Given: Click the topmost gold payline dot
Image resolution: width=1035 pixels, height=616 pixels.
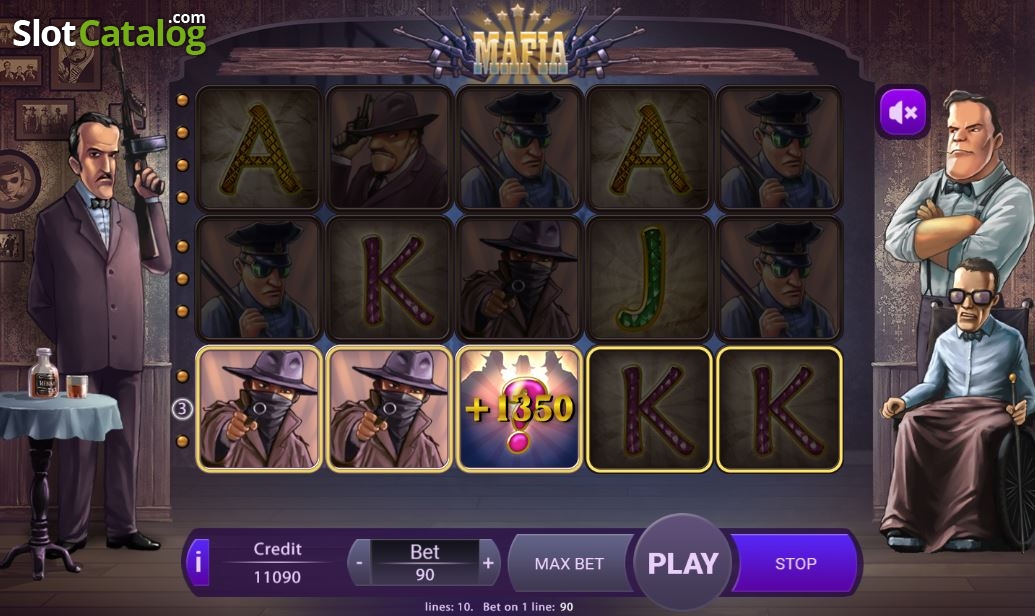Looking at the screenshot, I should click(x=182, y=100).
